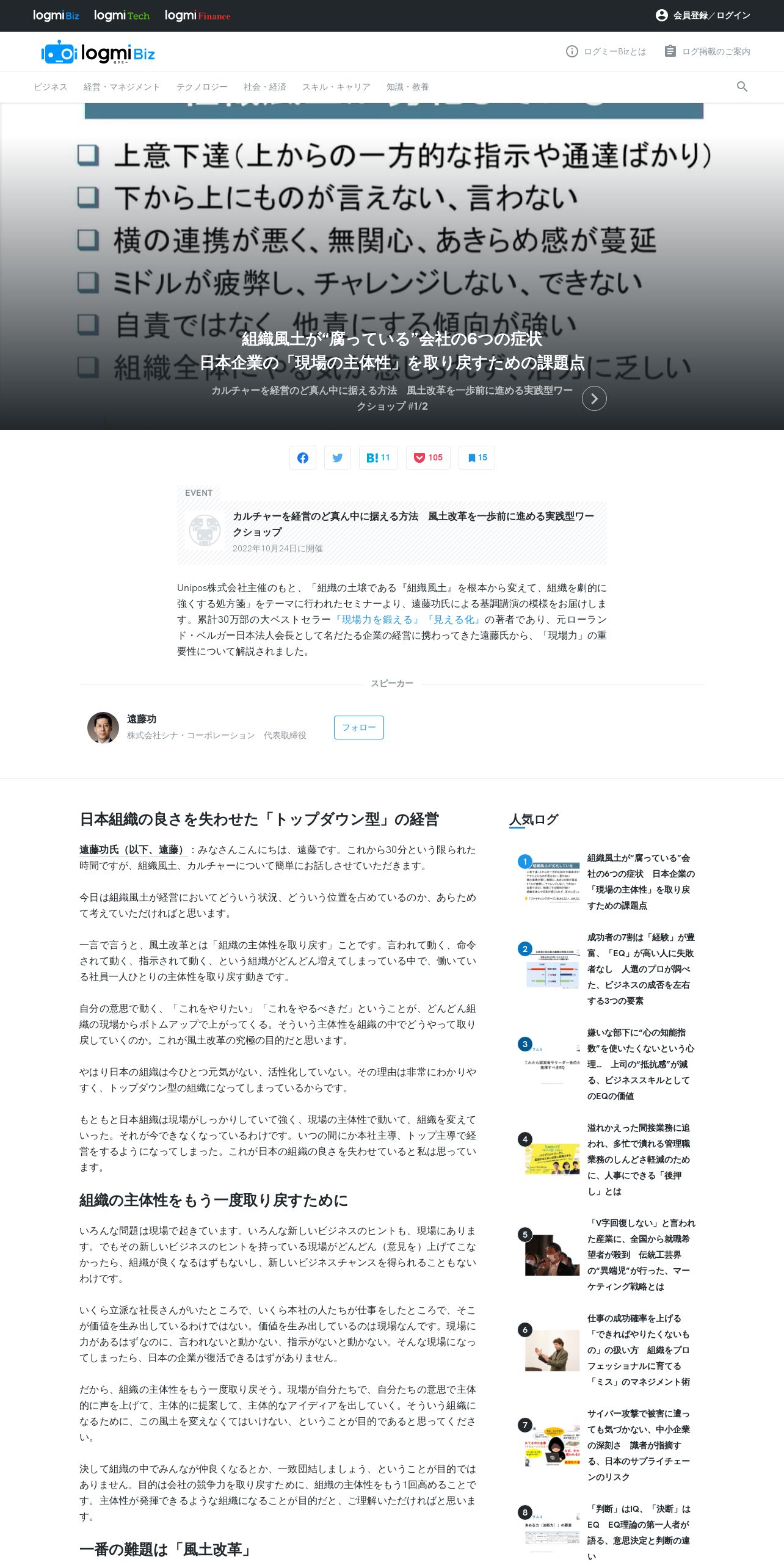This screenshot has width=784, height=1568.
Task: Go to next part with hero arrow
Action: [x=594, y=398]
